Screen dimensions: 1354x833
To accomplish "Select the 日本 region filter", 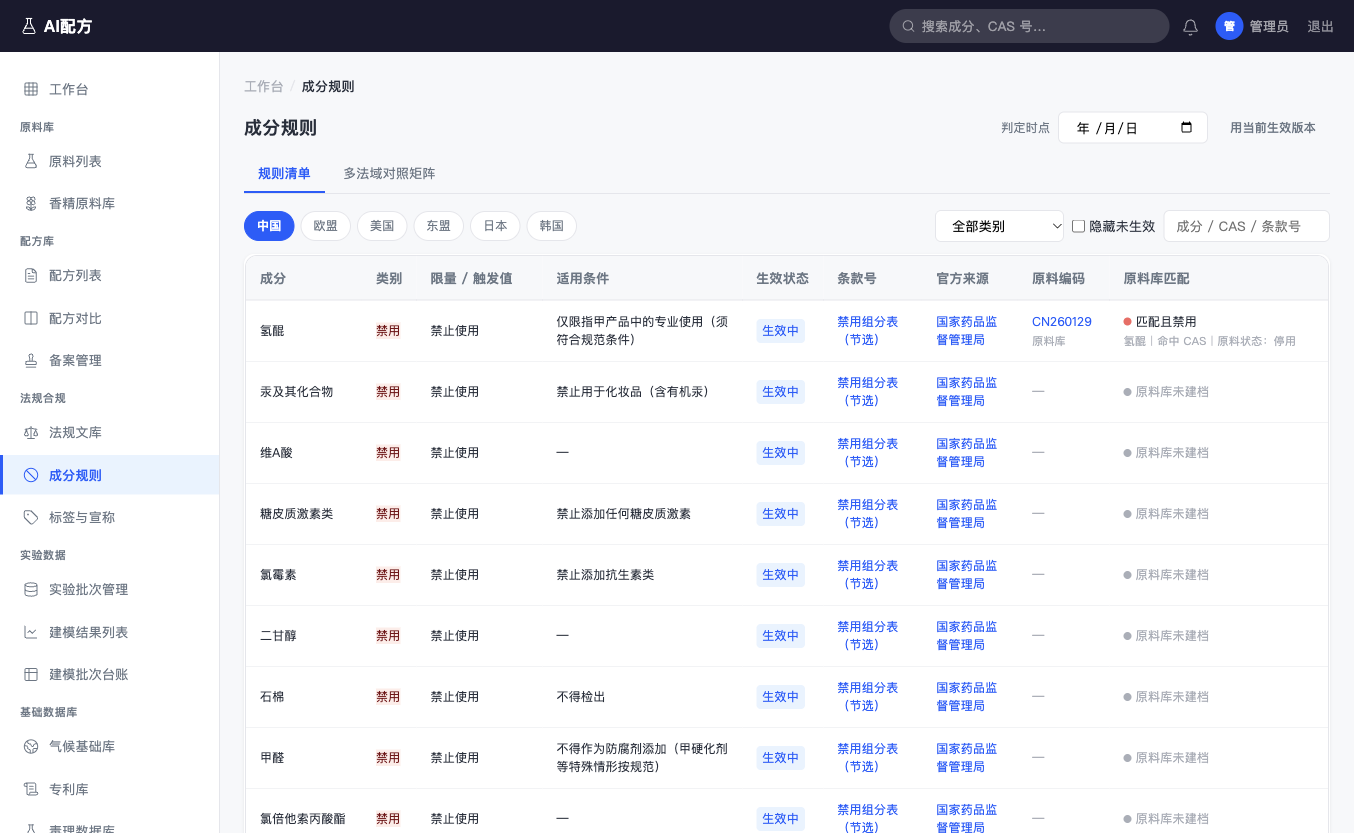I will click(495, 226).
